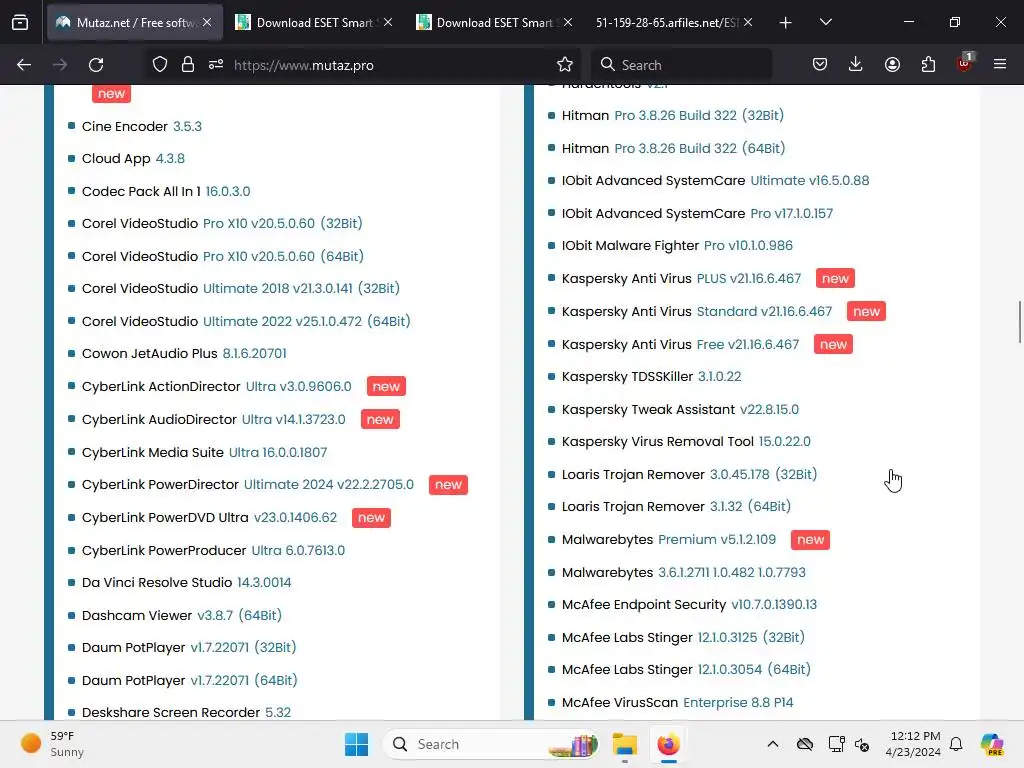The image size is (1024, 768).
Task: Open Kaspersky TDSSKiller 3.1.0.22 link
Action: click(x=652, y=377)
